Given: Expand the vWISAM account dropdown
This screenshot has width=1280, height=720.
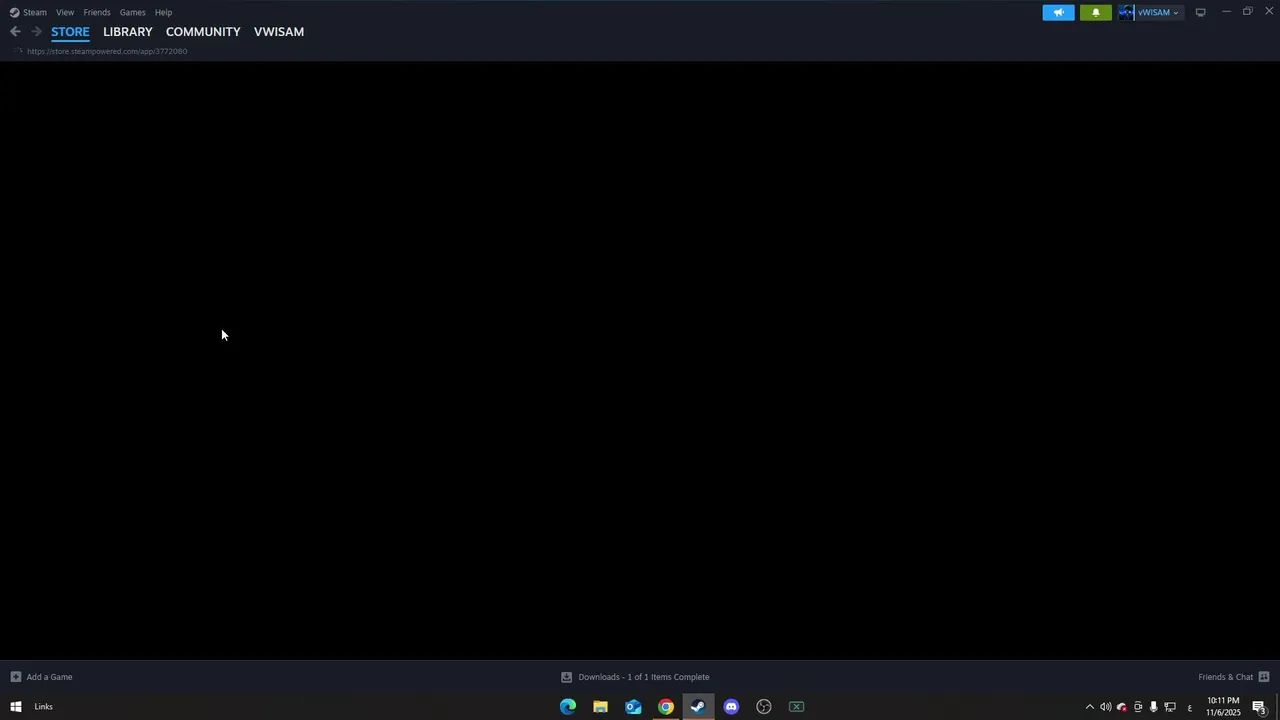Looking at the screenshot, I should coord(1175,13).
